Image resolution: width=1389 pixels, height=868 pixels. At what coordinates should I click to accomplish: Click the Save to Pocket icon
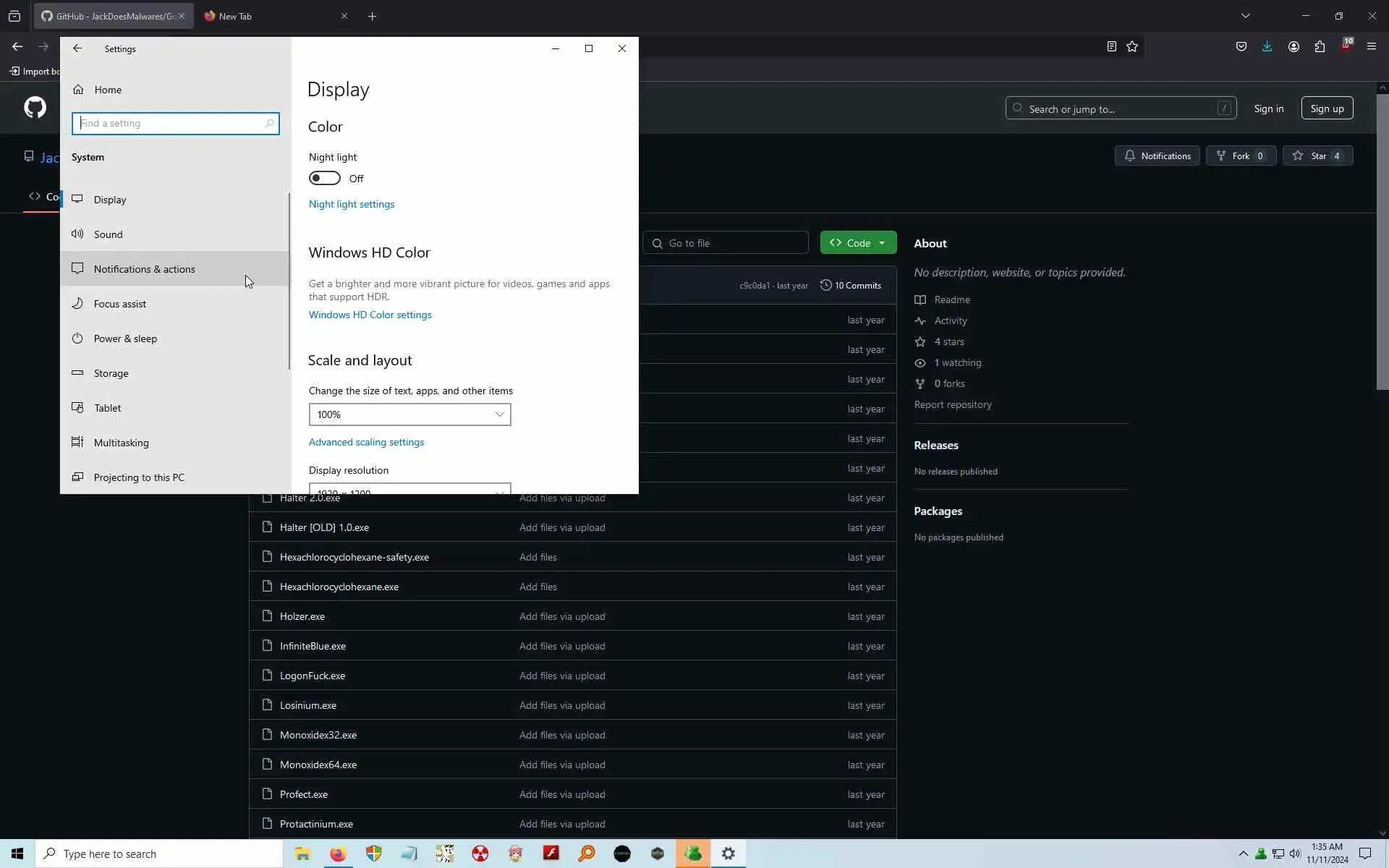tap(1241, 46)
